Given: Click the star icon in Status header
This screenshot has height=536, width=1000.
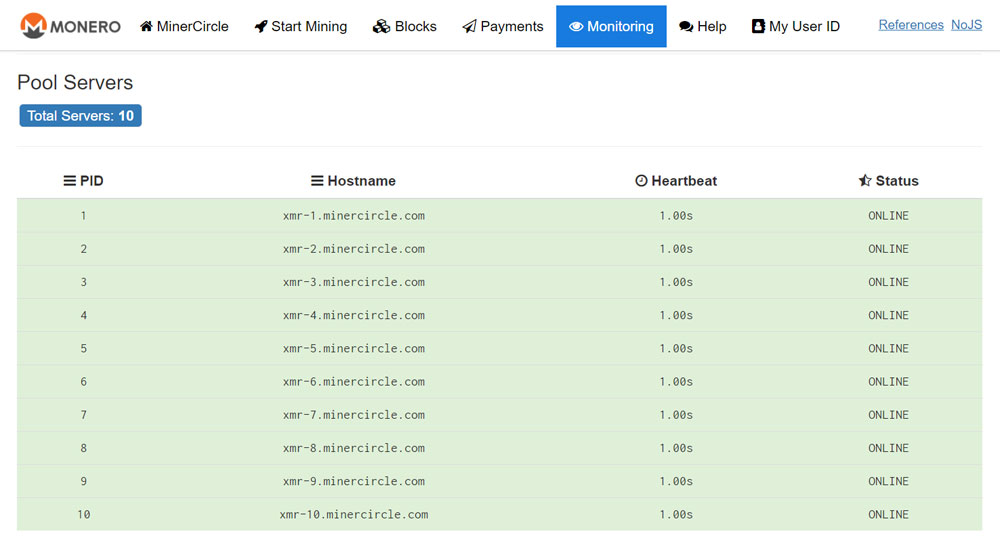Looking at the screenshot, I should click(x=865, y=181).
